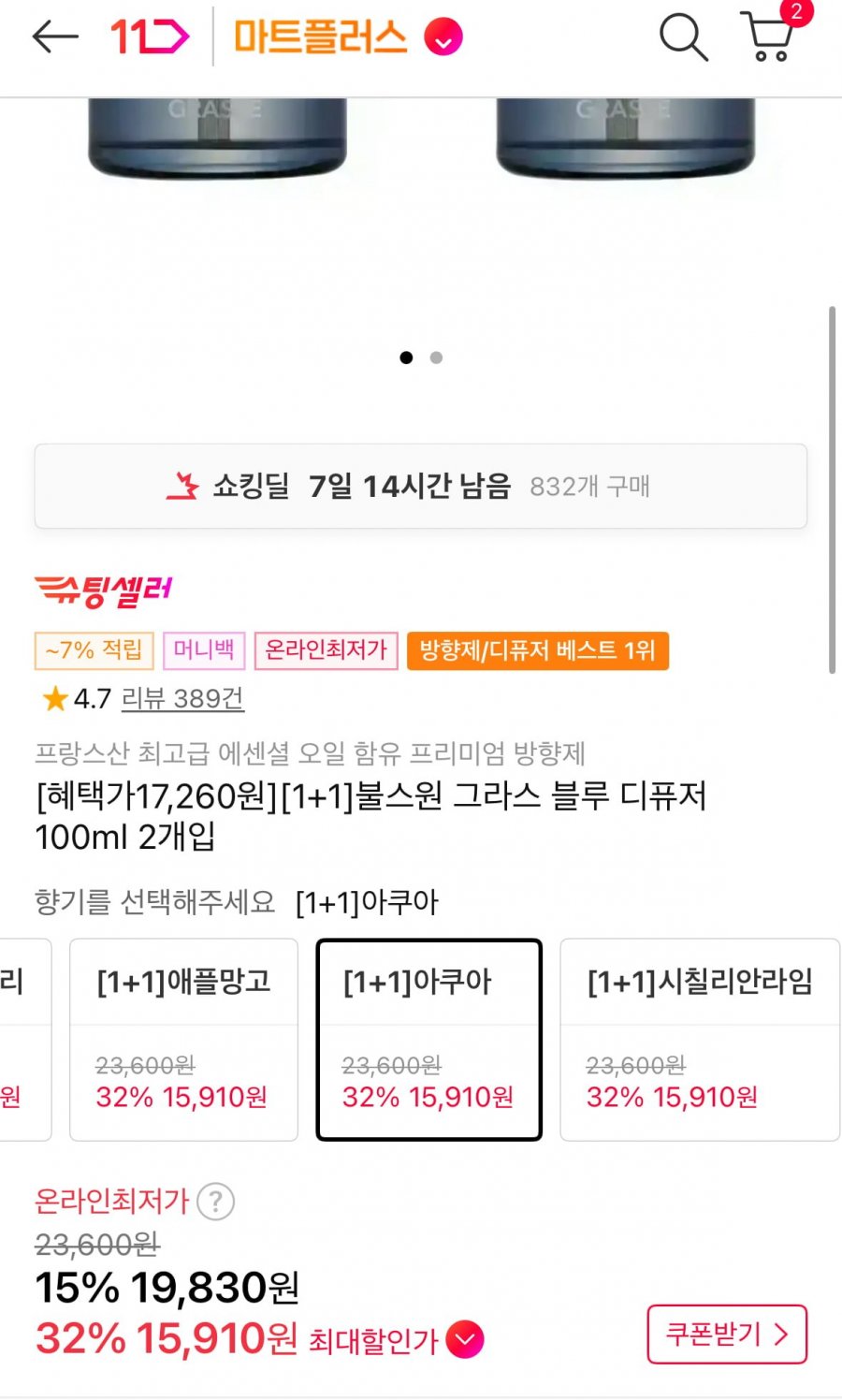This screenshot has height=1400, width=842.
Task: Tap the 온라인최저가 question mark icon
Action: pyautogui.click(x=216, y=1202)
